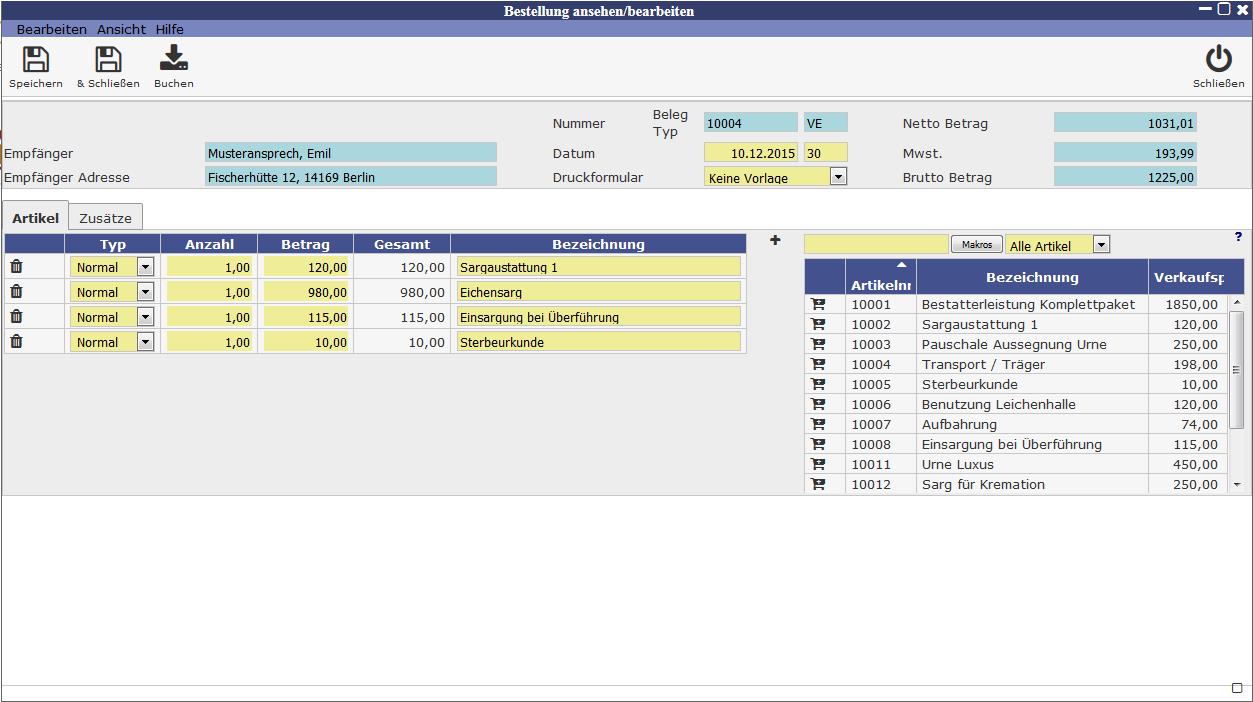Click the Speichern save icon

point(36,60)
